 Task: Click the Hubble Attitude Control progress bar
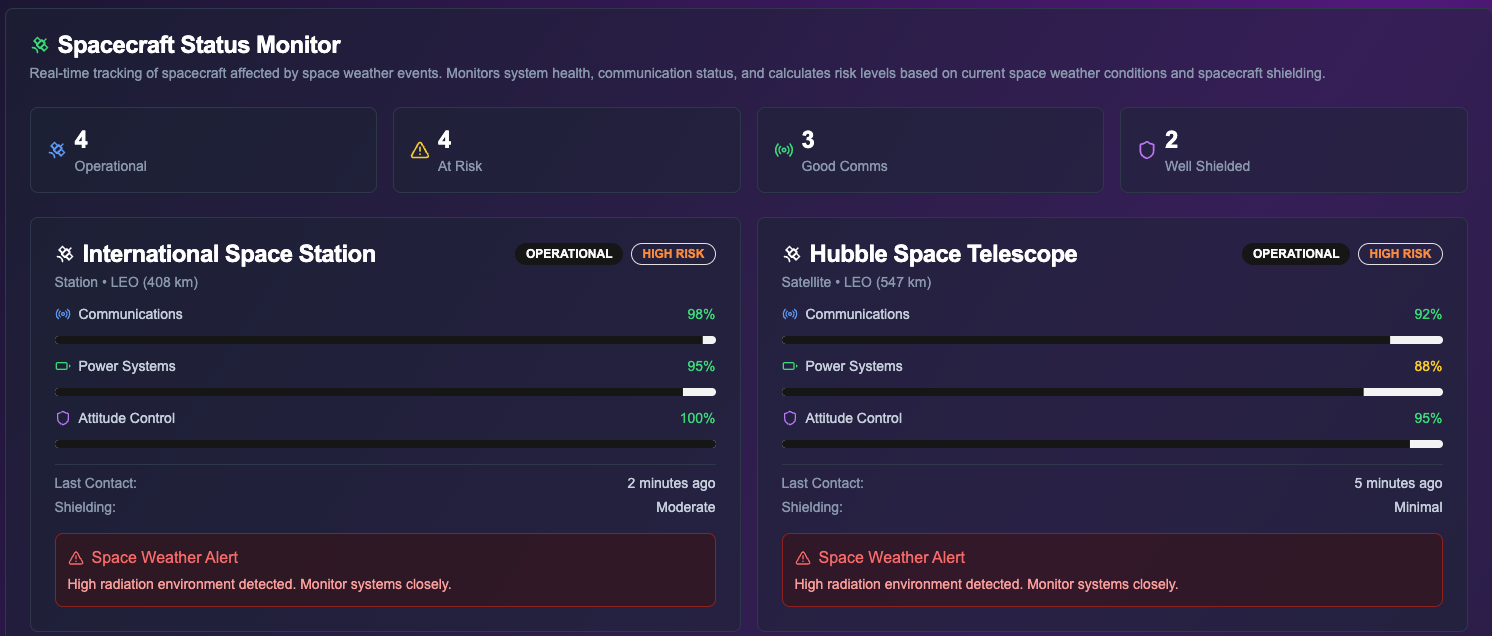pos(1112,444)
